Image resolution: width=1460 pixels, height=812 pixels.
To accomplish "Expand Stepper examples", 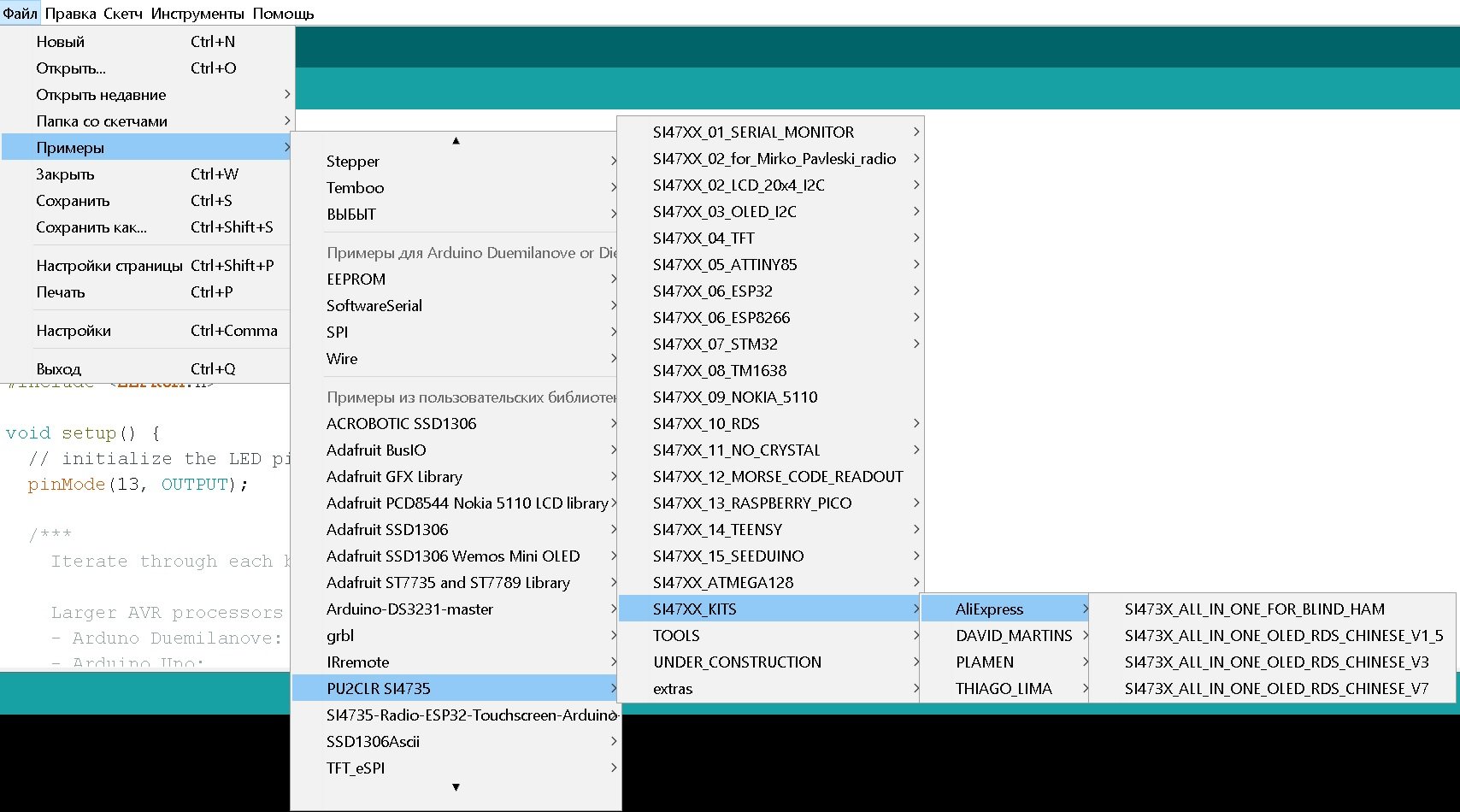I will click(456, 162).
